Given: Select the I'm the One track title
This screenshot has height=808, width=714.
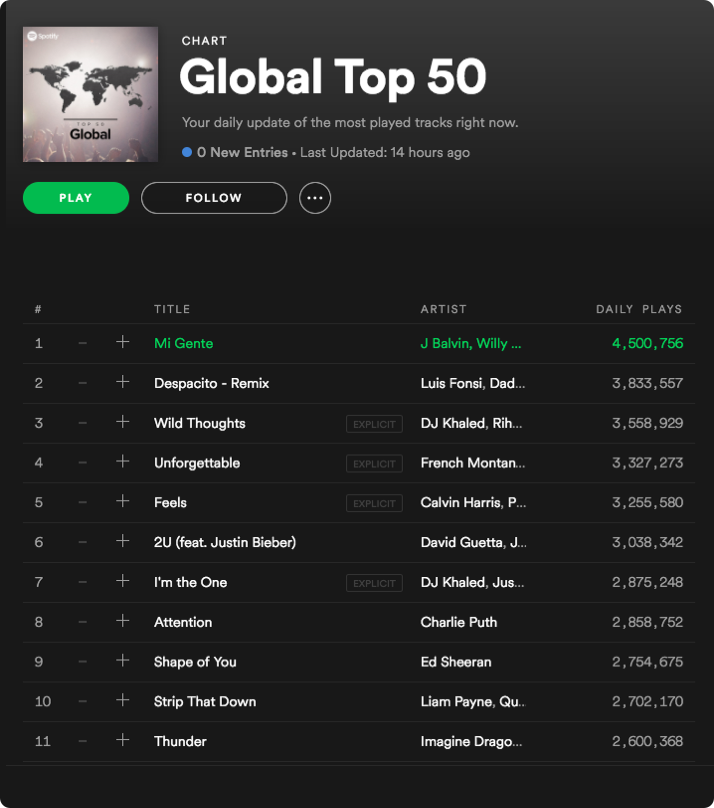Looking at the screenshot, I should click(x=191, y=582).
